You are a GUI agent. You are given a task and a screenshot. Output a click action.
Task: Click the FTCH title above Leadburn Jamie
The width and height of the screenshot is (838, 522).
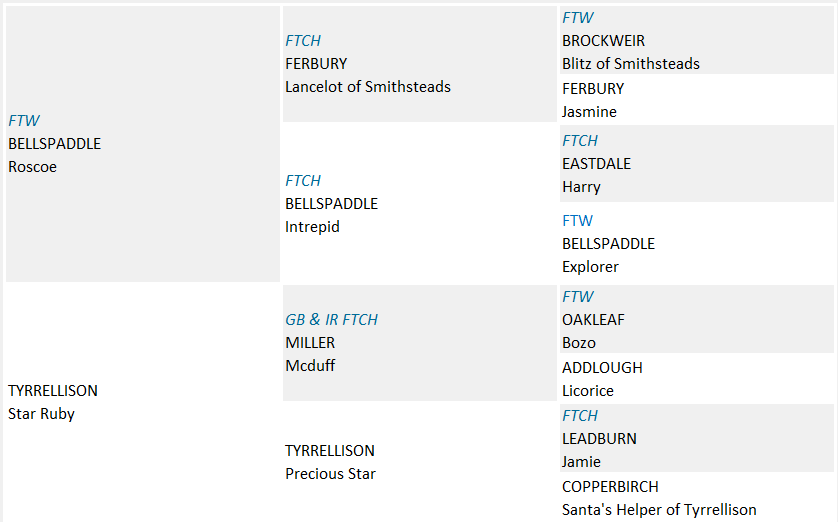[580, 416]
